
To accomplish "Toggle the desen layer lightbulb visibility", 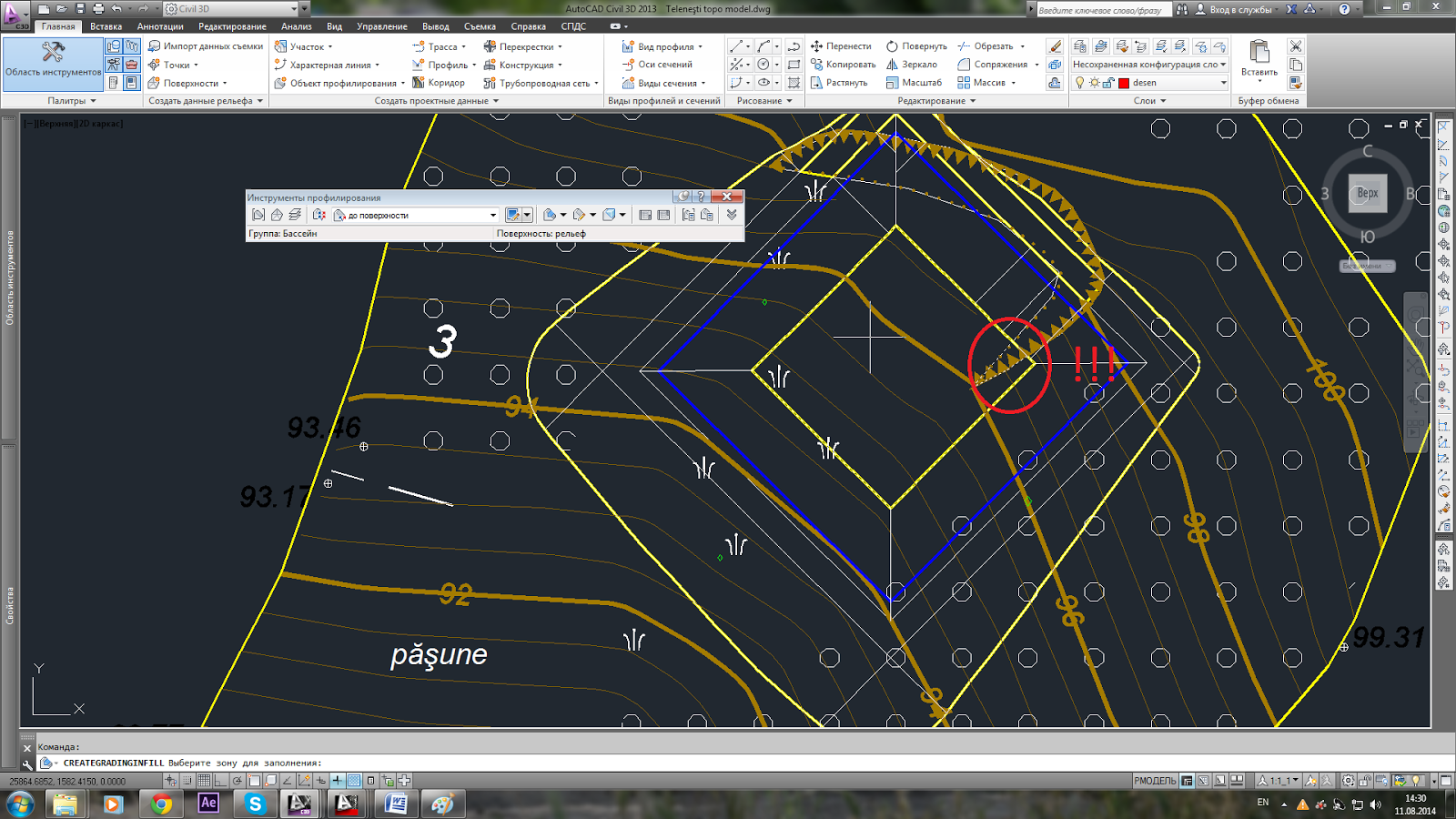I will pos(1079,83).
